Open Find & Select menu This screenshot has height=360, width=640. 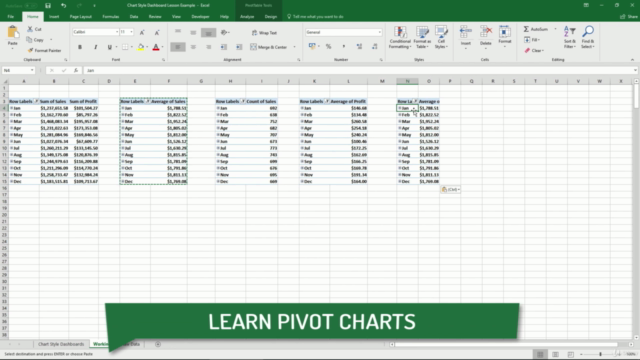click(x=588, y=37)
